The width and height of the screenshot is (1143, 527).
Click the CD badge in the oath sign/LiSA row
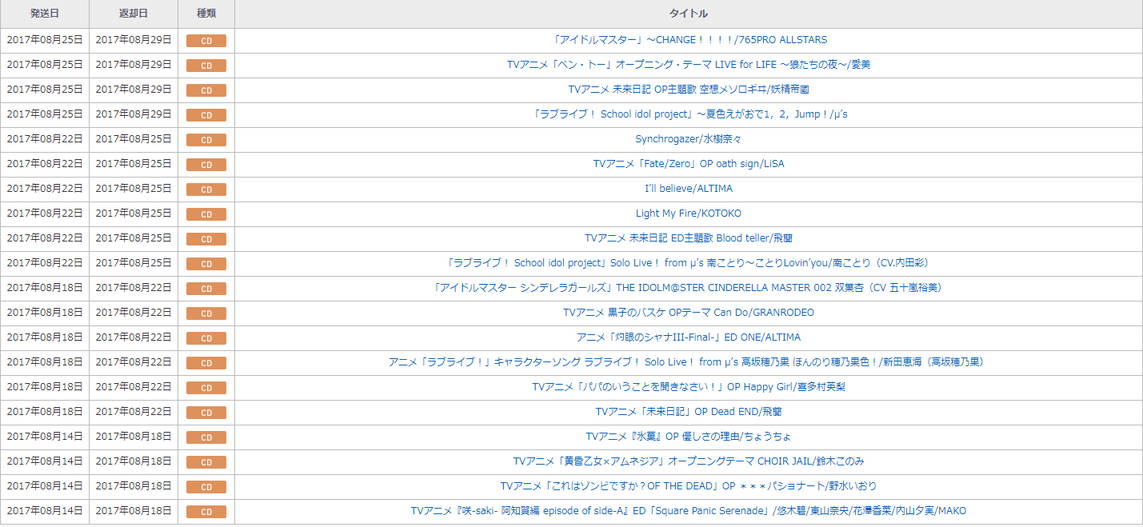pyautogui.click(x=206, y=165)
